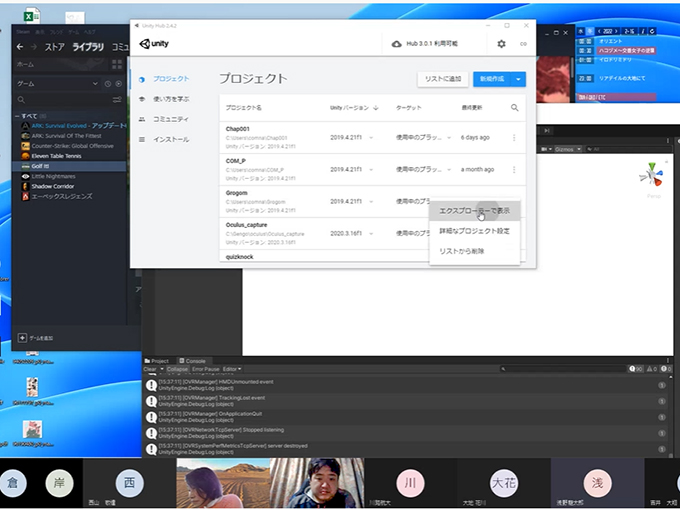The height and width of the screenshot is (510, 680).
Task: Click the 新規作成 button
Action: pyautogui.click(x=492, y=79)
